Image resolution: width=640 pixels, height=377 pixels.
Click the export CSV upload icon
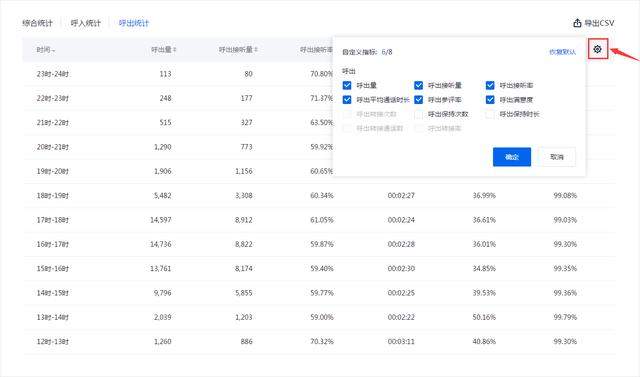(x=577, y=23)
